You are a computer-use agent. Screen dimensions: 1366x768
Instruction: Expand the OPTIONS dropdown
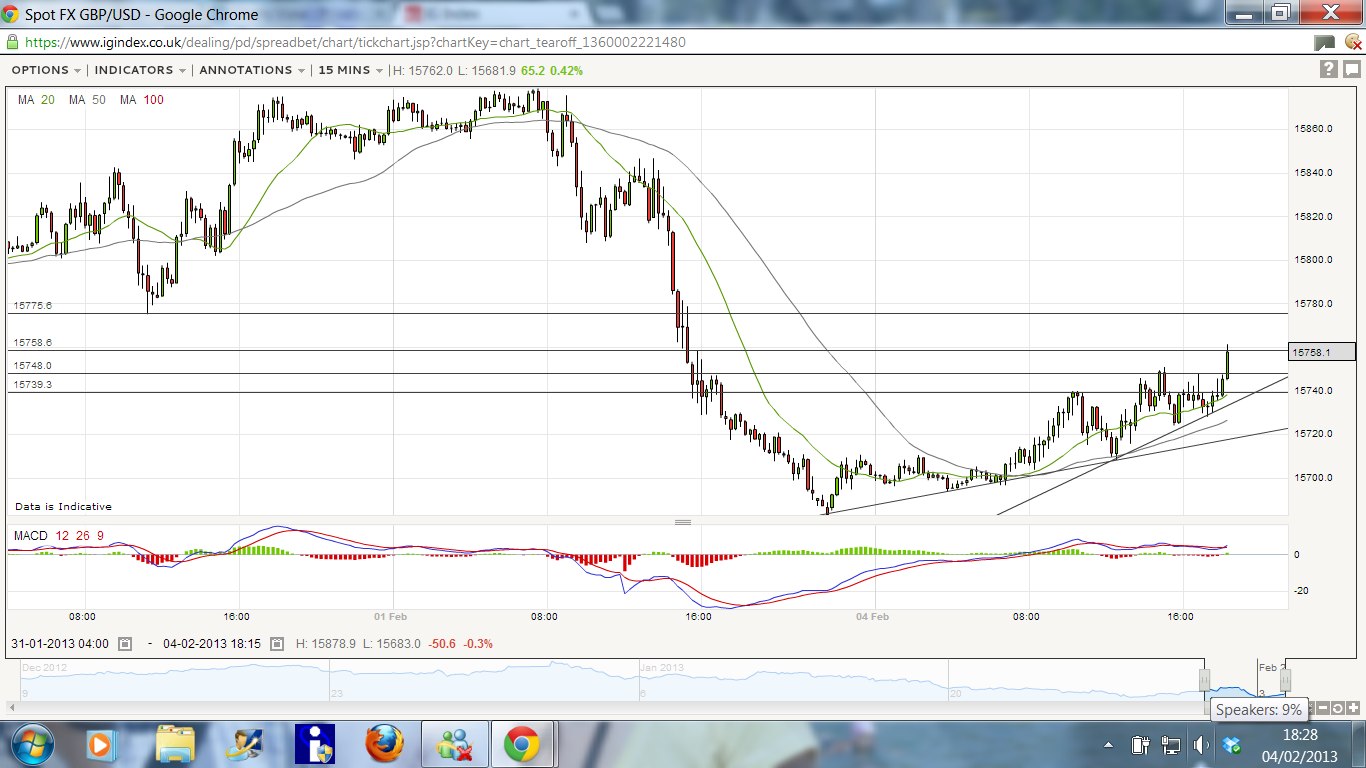click(46, 70)
